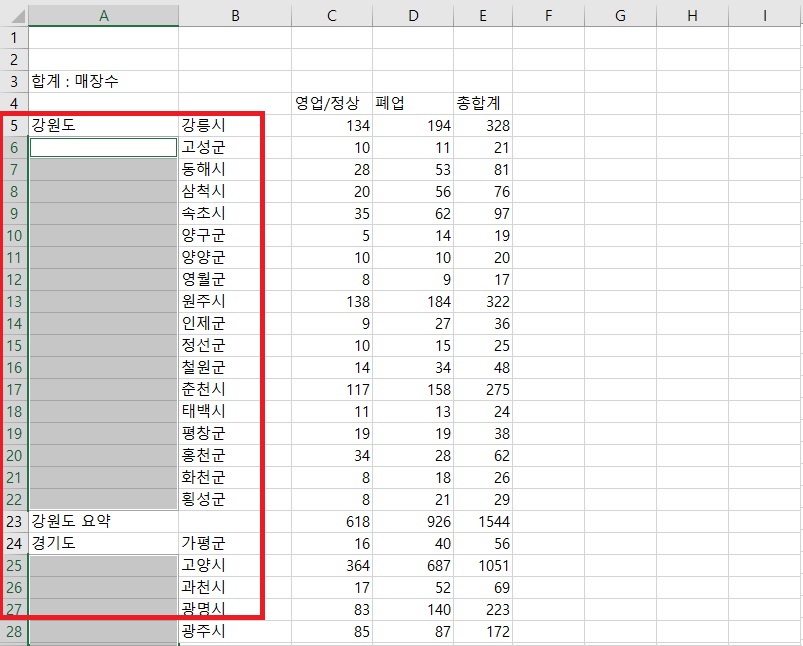
Task: Select the '춘천시' cell
Action: pyautogui.click(x=235, y=390)
